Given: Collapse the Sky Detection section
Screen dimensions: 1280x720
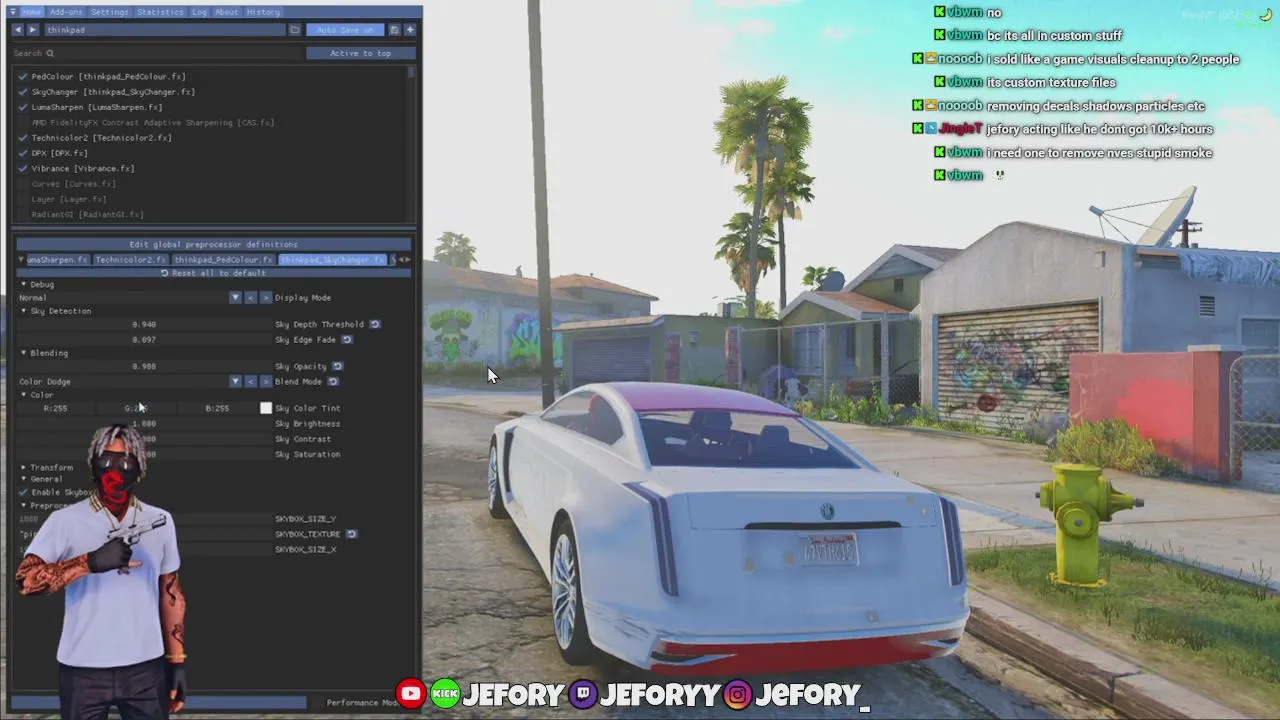Looking at the screenshot, I should pos(24,311).
